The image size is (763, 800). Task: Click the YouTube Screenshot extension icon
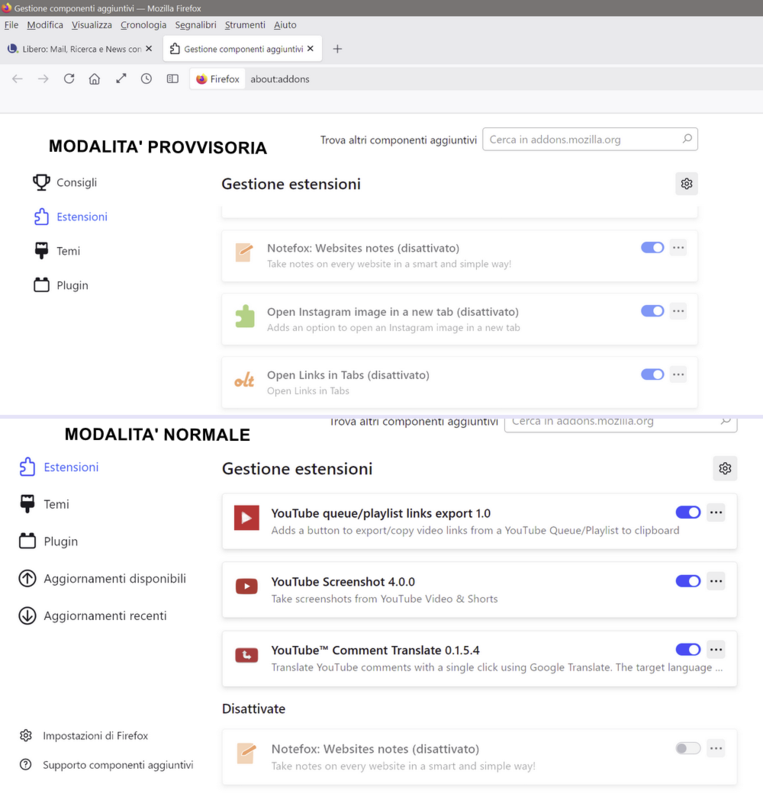point(247,586)
